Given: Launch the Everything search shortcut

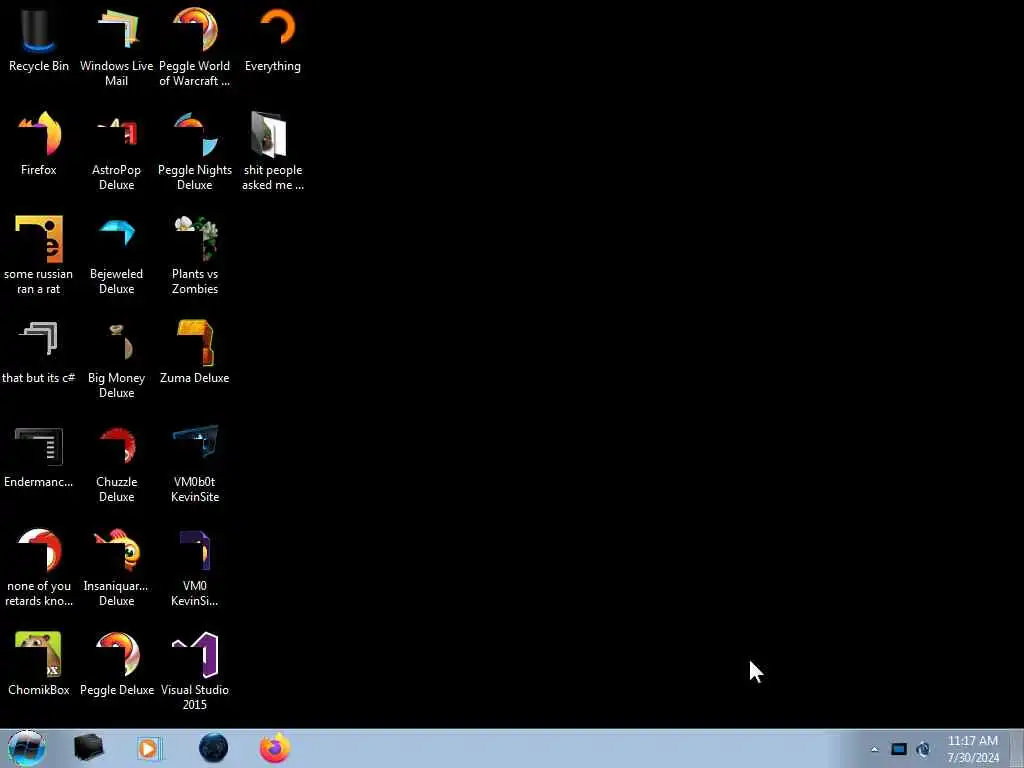Looking at the screenshot, I should [x=273, y=40].
